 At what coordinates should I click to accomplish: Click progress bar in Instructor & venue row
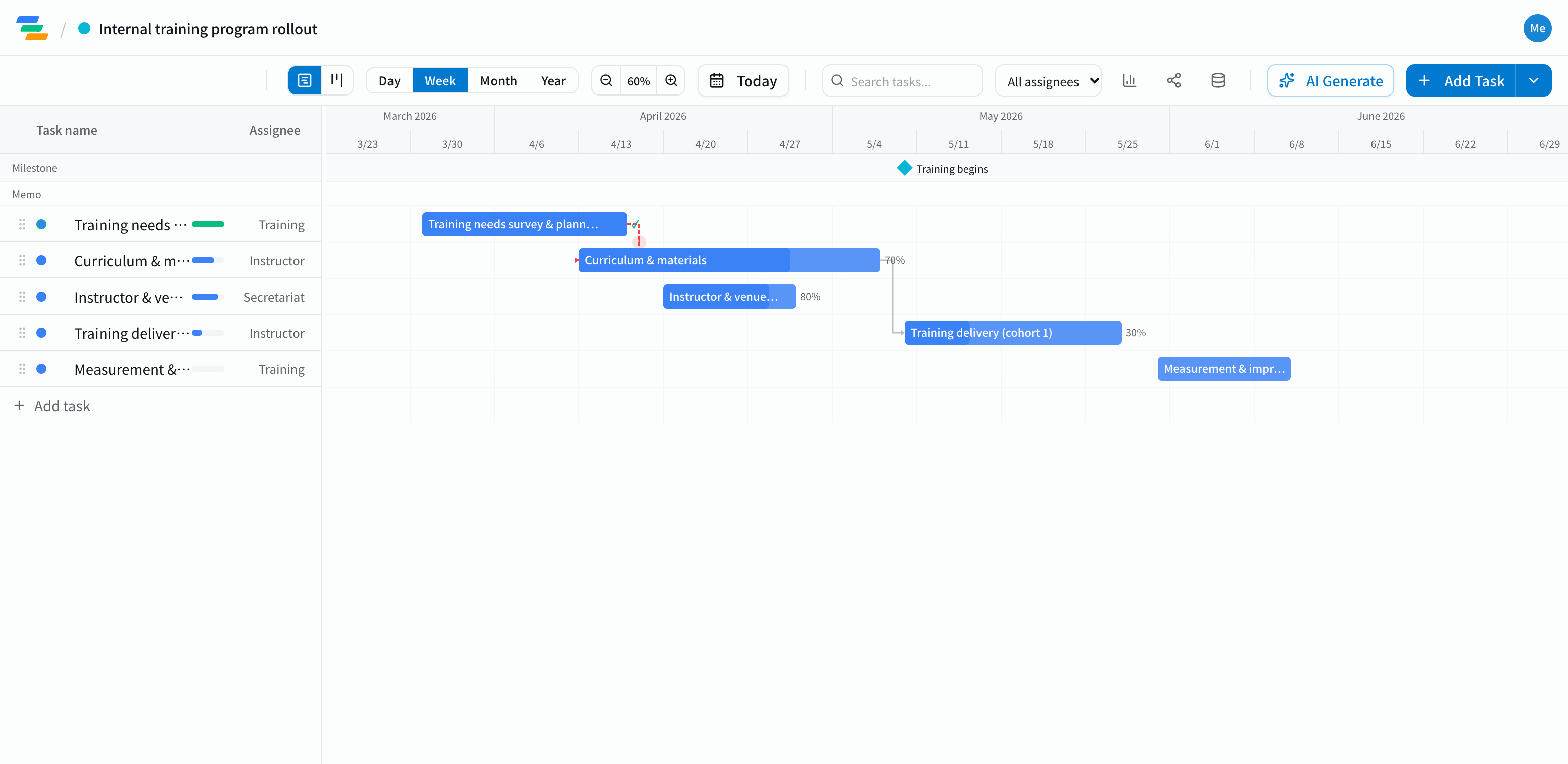coord(208,297)
